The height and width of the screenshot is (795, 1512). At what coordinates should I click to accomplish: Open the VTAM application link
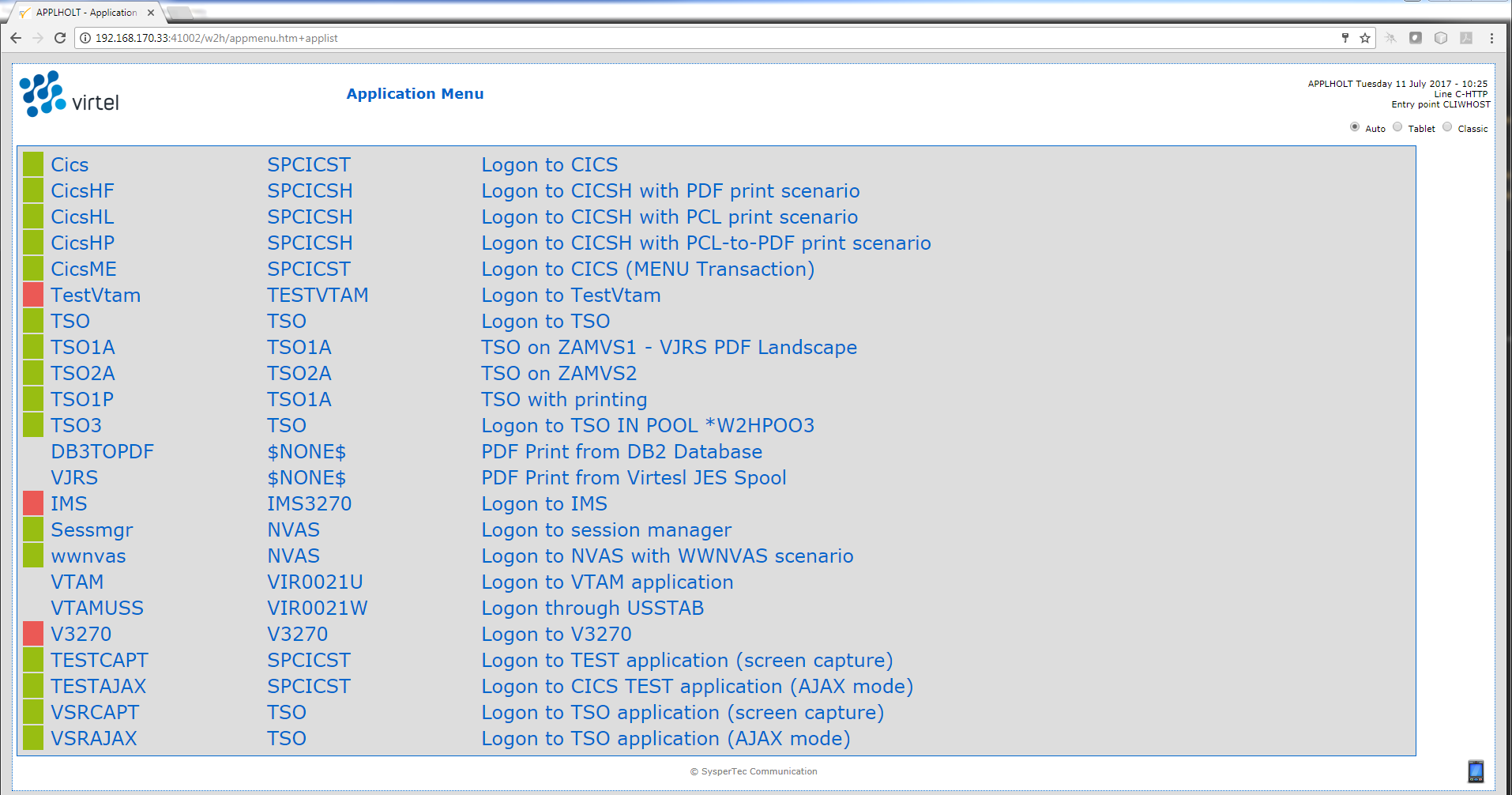pos(77,582)
